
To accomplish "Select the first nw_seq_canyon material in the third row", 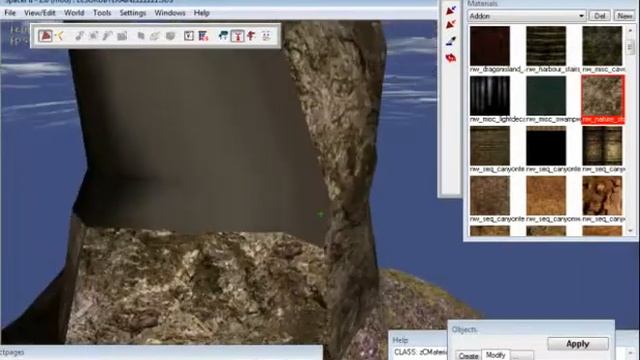I will (490, 146).
